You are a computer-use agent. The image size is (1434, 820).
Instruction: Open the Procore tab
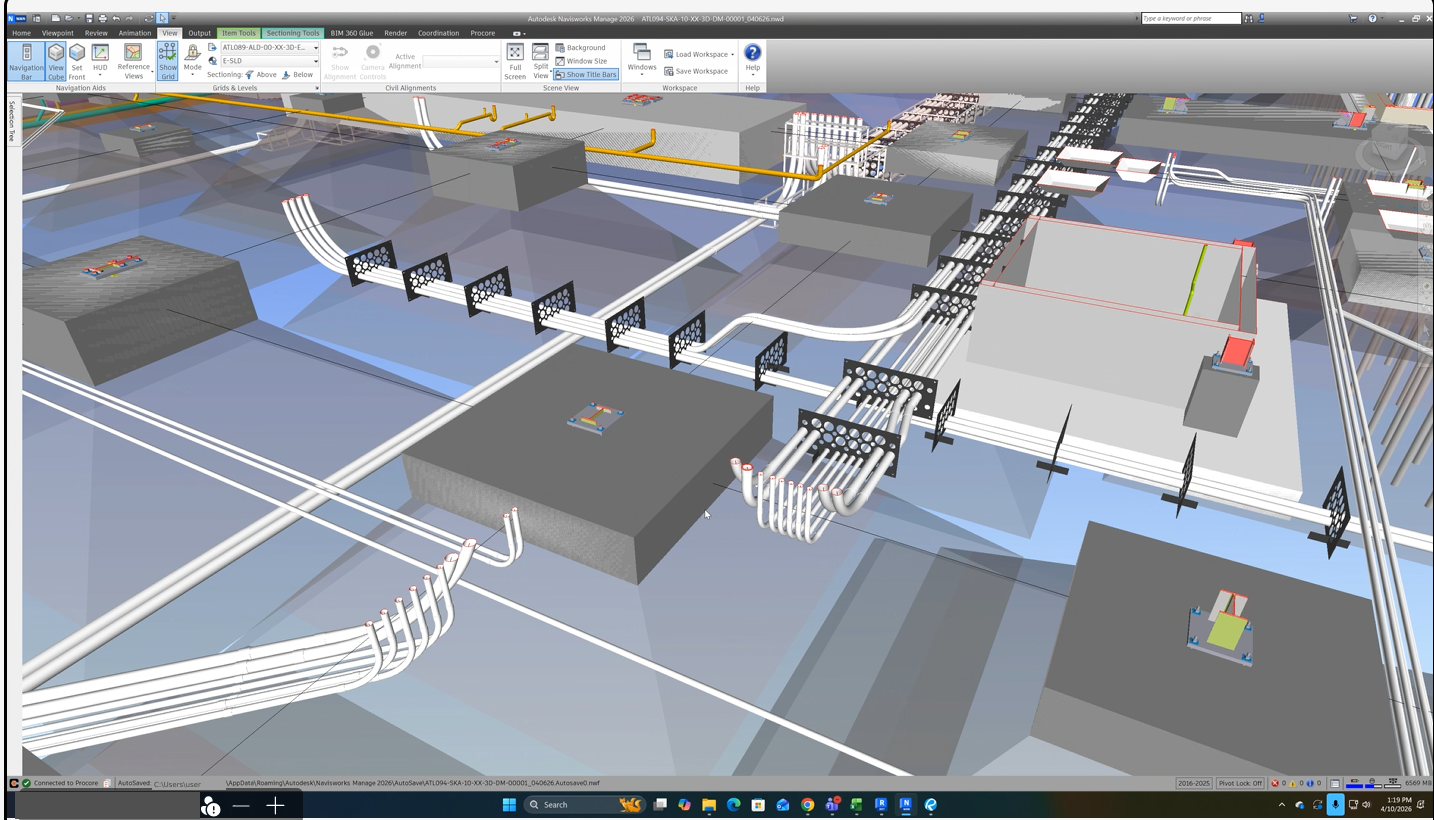click(x=483, y=33)
